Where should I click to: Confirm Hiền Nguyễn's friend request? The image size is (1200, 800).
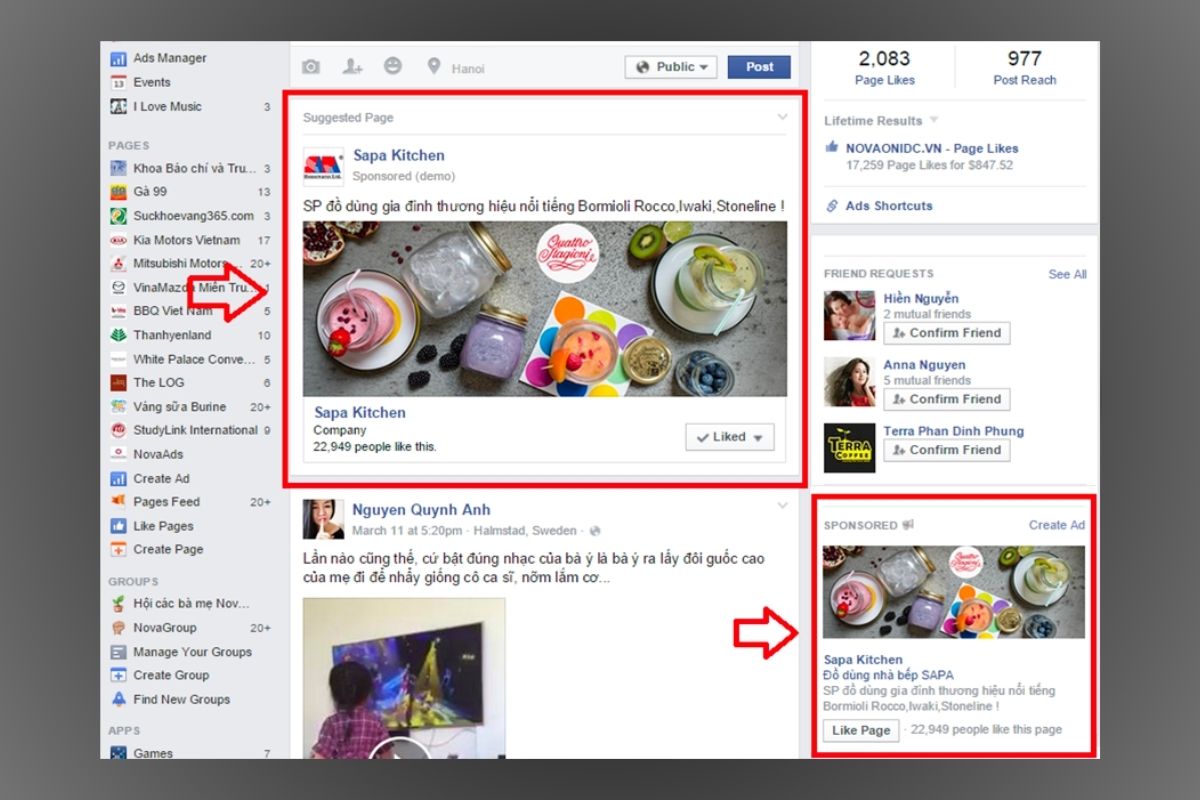pyautogui.click(x=947, y=332)
